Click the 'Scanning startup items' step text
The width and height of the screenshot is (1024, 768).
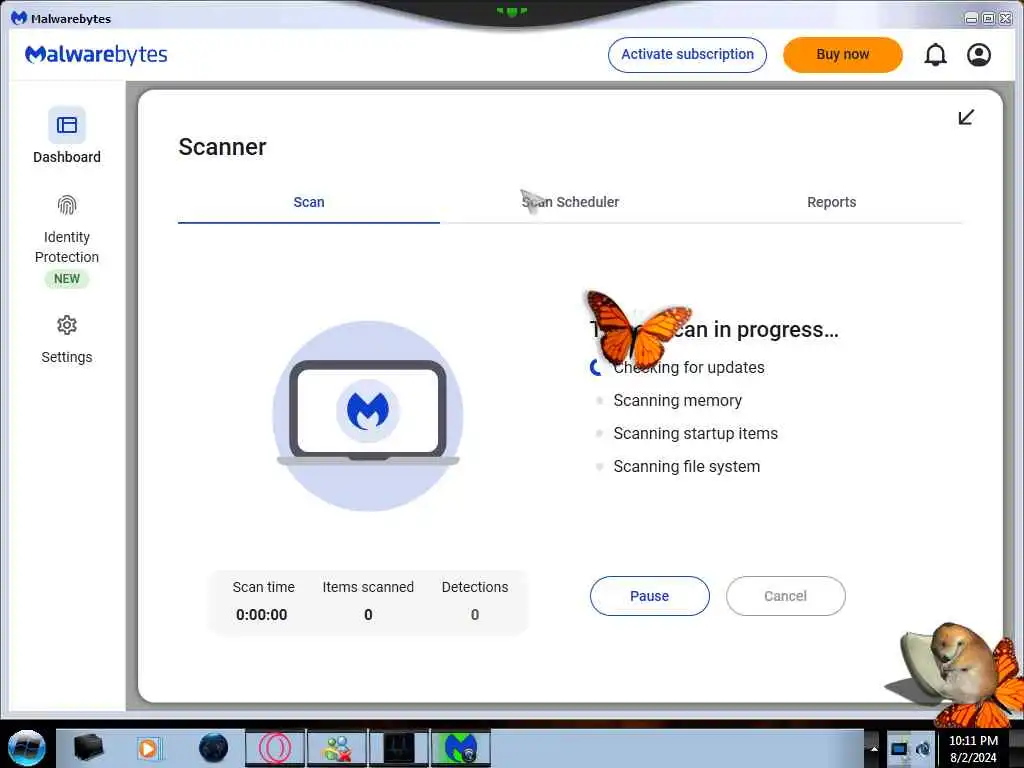pos(696,434)
